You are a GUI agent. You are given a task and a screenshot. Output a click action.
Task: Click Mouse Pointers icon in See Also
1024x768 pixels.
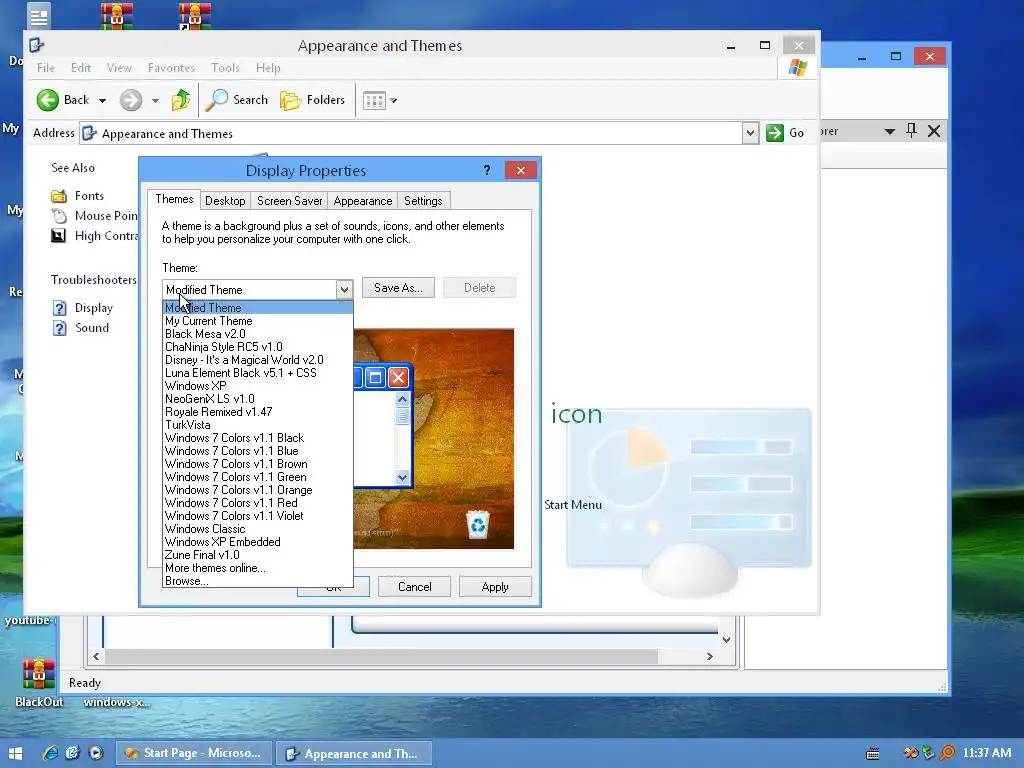click(59, 216)
